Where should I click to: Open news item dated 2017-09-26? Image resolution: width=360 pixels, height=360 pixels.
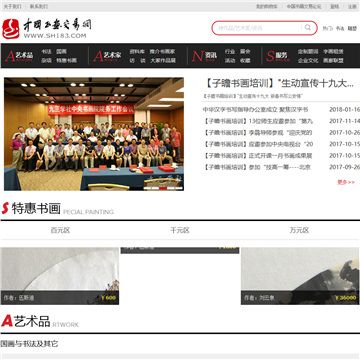click(x=256, y=167)
